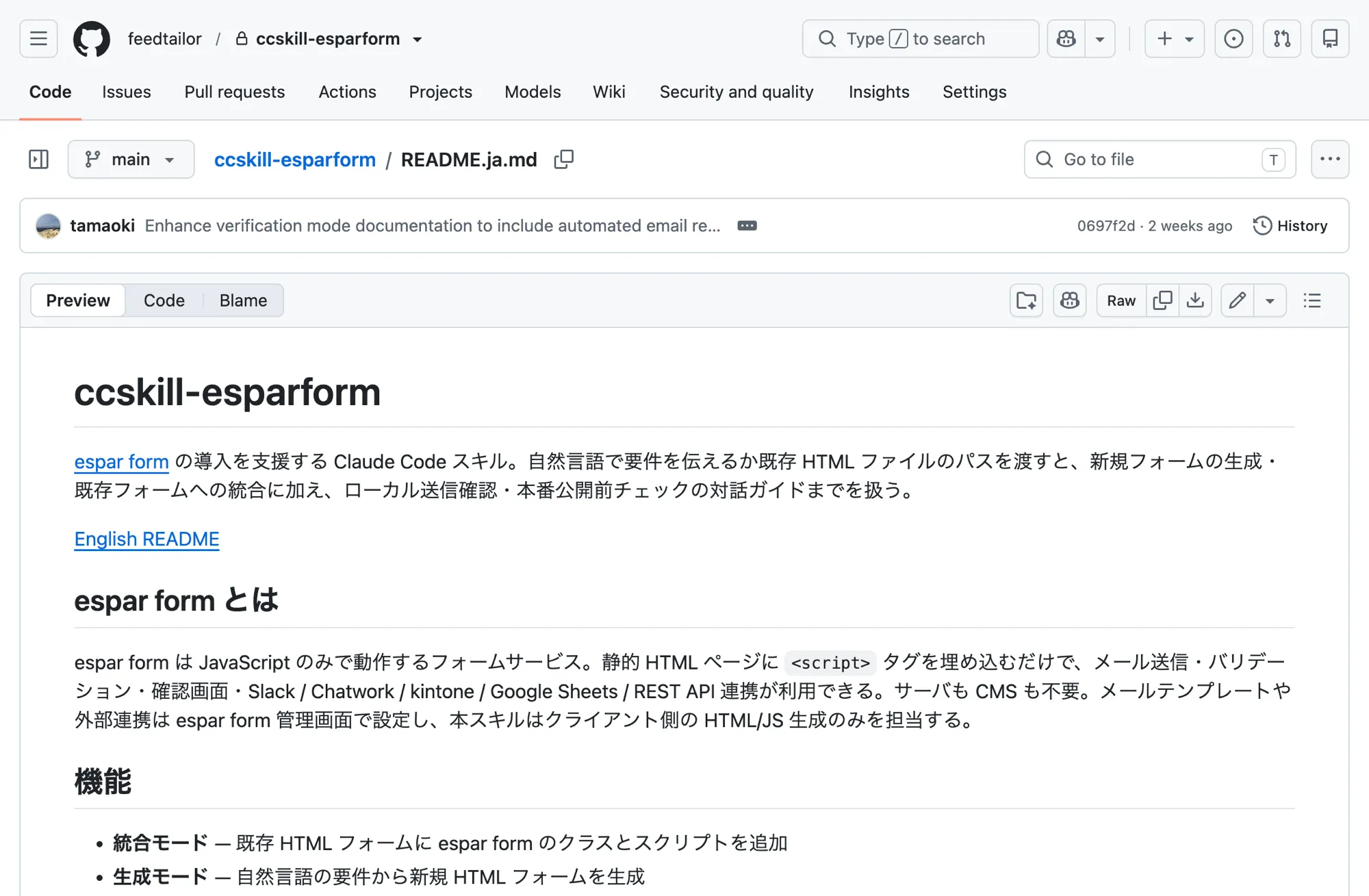This screenshot has height=896, width=1369.
Task: Open the Settings tab
Action: point(975,92)
